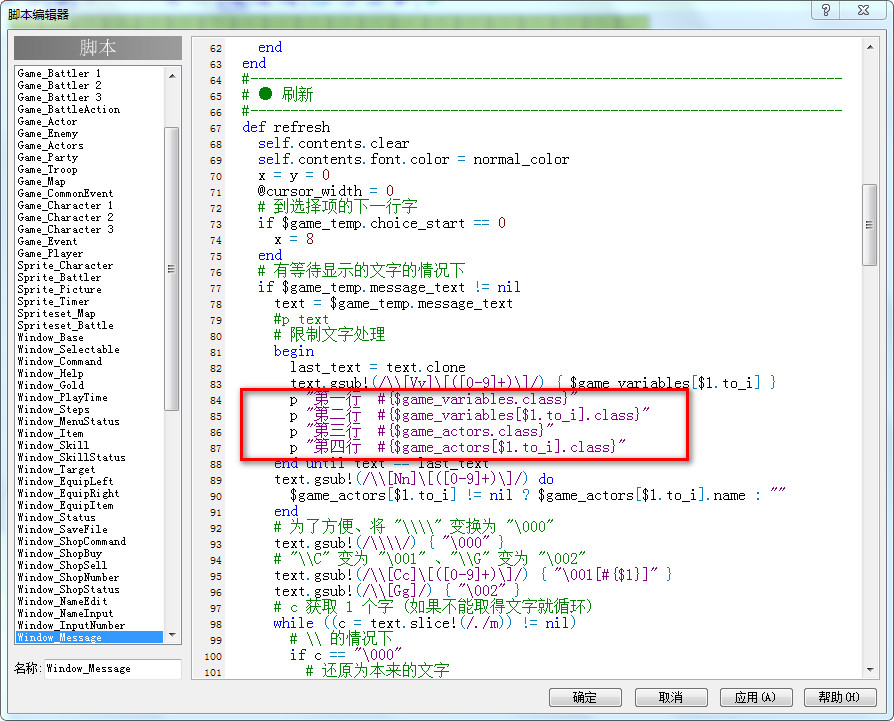894x721 pixels.
Task: Select Window_Gold script
Action: [51, 385]
